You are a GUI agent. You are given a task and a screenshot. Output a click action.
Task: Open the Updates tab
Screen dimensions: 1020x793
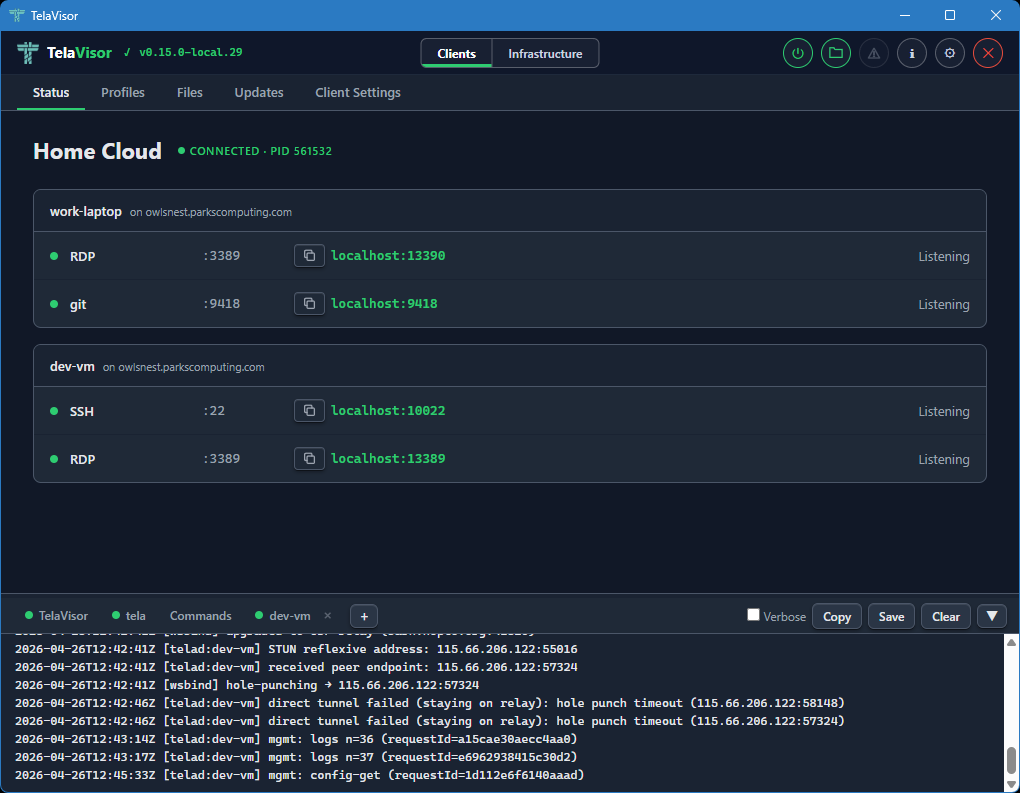(259, 92)
